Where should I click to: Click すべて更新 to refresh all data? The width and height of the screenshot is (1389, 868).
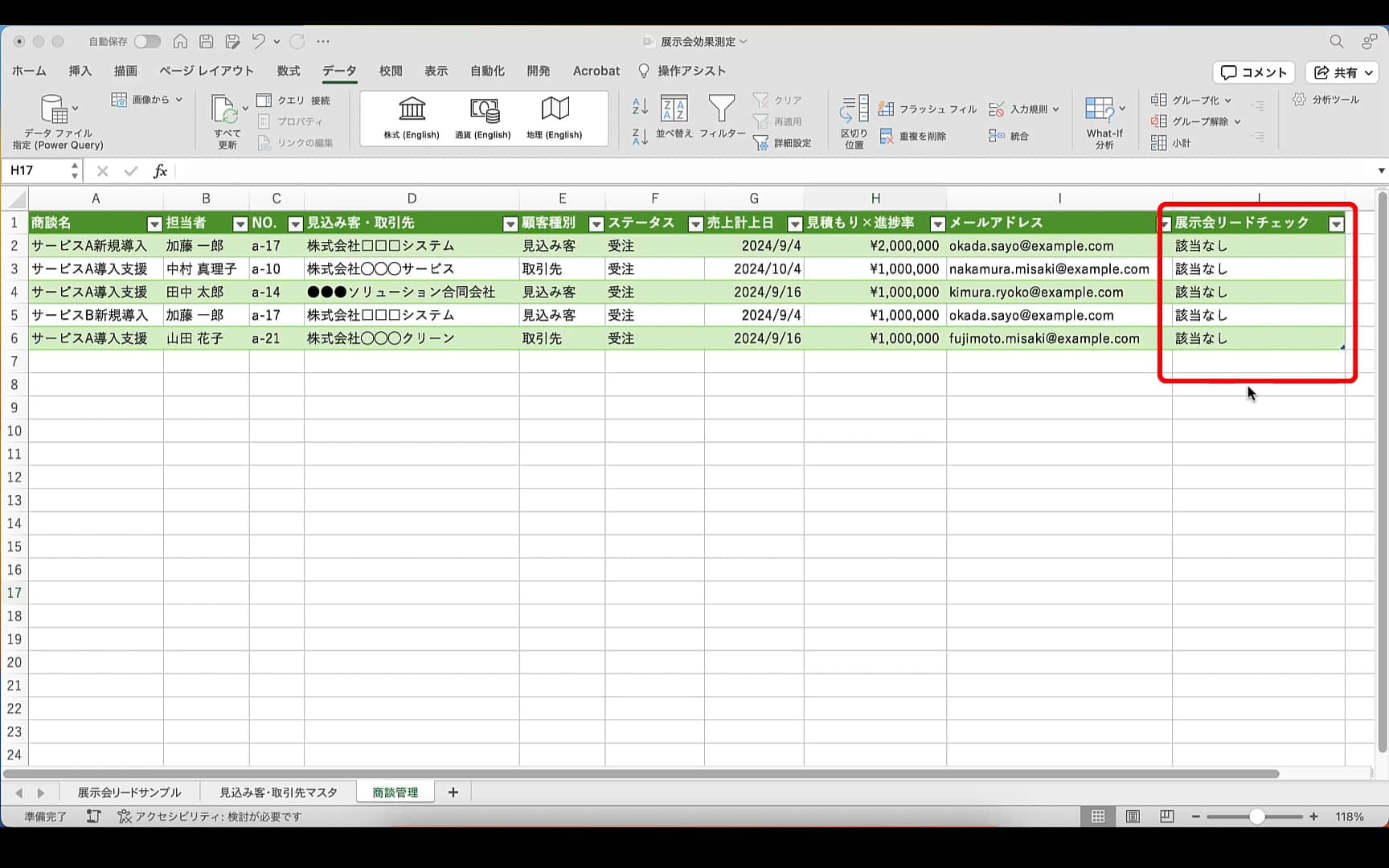227,121
